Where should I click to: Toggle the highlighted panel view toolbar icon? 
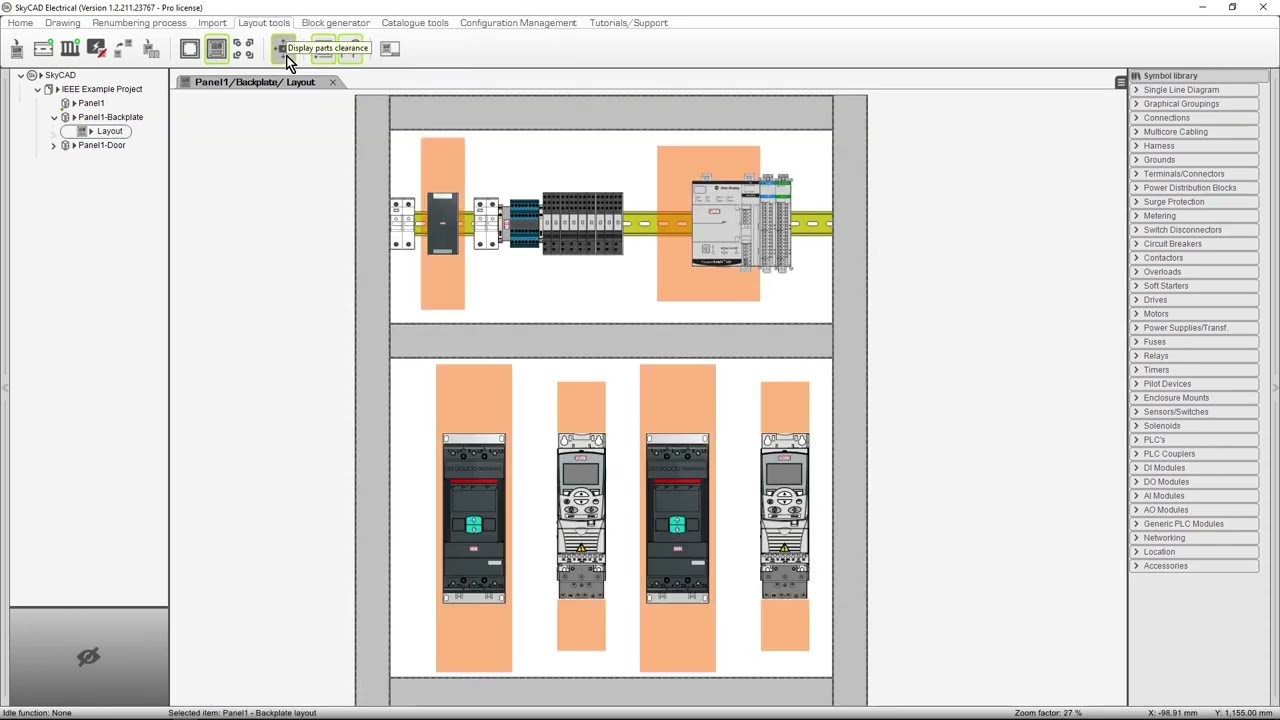click(216, 48)
